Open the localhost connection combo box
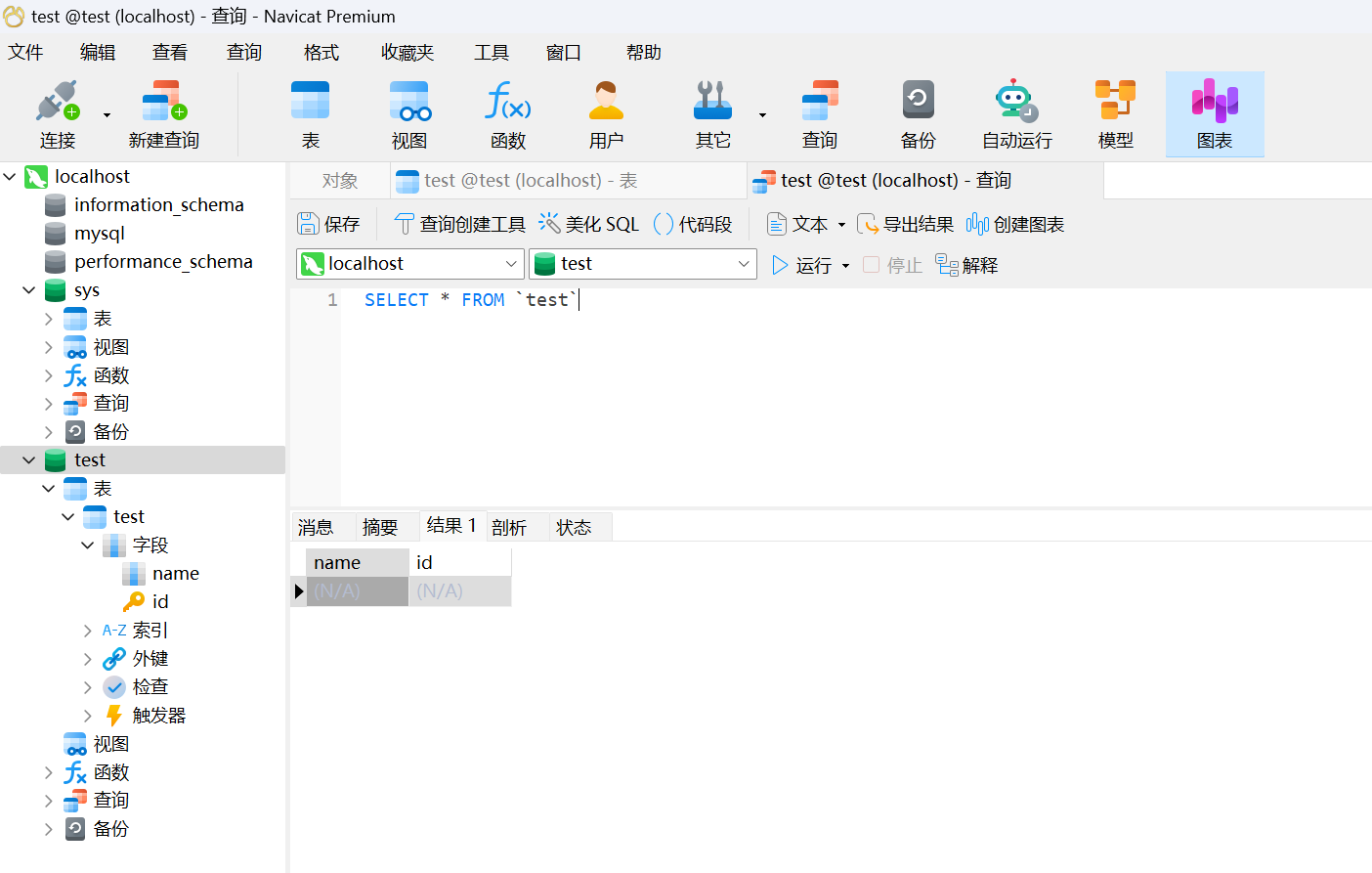This screenshot has height=873, width=1372. (410, 264)
